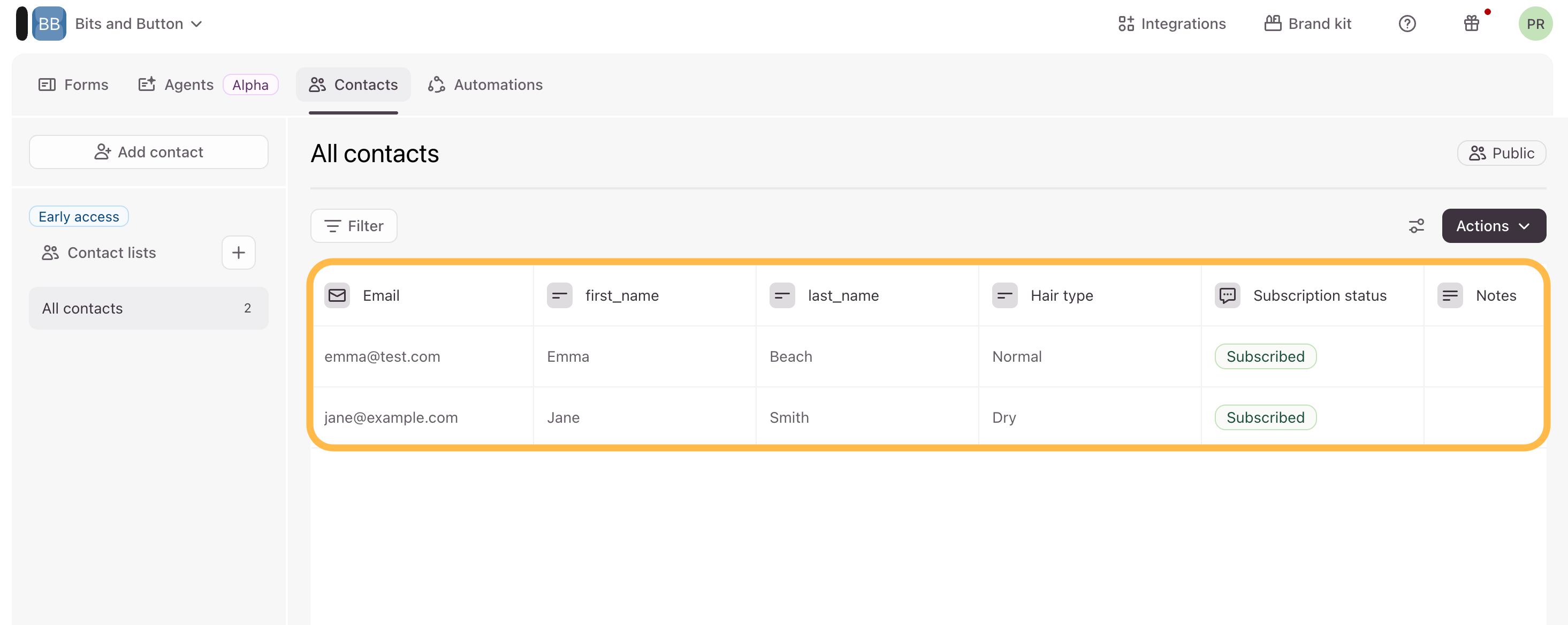Screen dimensions: 1568x625
Task: Toggle the Public visibility badge
Action: click(1501, 154)
